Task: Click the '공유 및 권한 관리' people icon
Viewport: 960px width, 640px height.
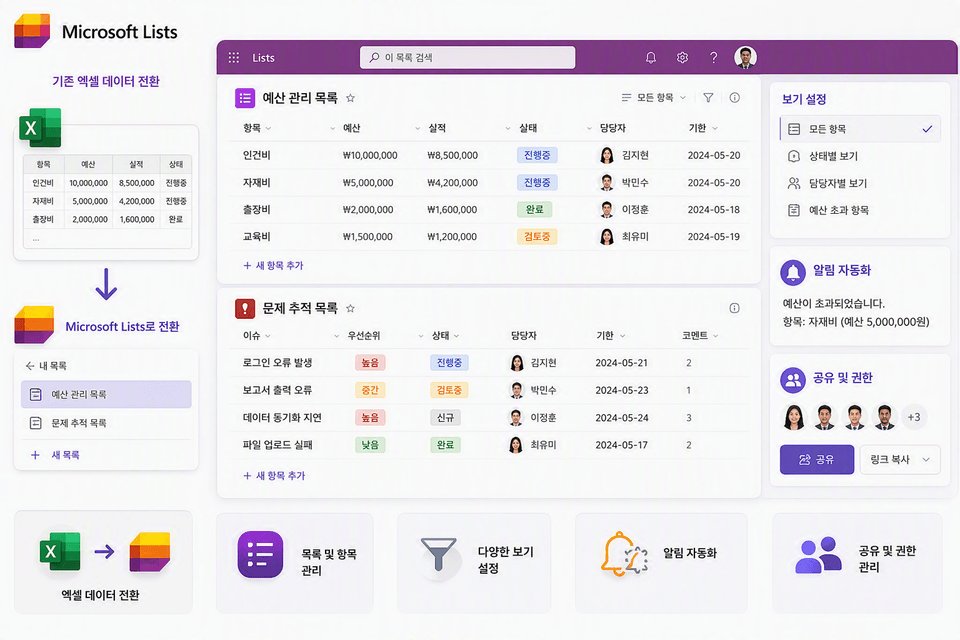Action: point(819,555)
